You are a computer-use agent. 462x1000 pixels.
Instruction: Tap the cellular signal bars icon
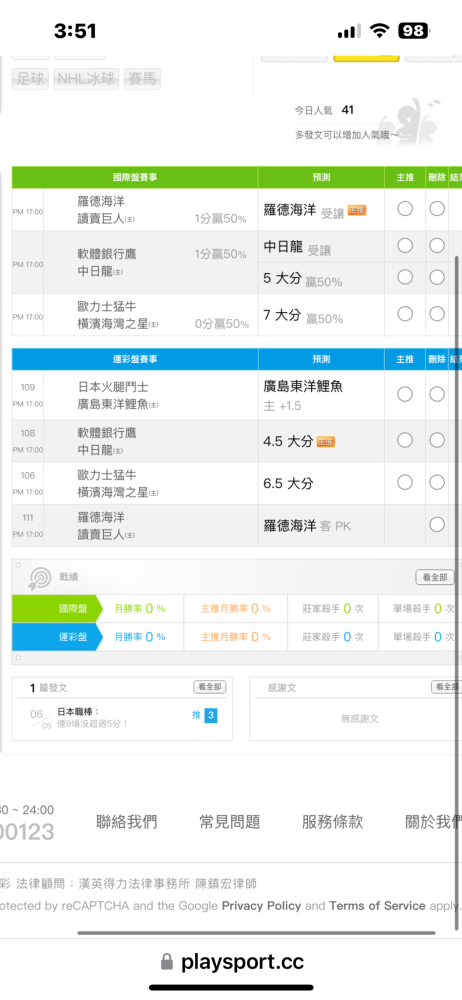[x=349, y=31]
